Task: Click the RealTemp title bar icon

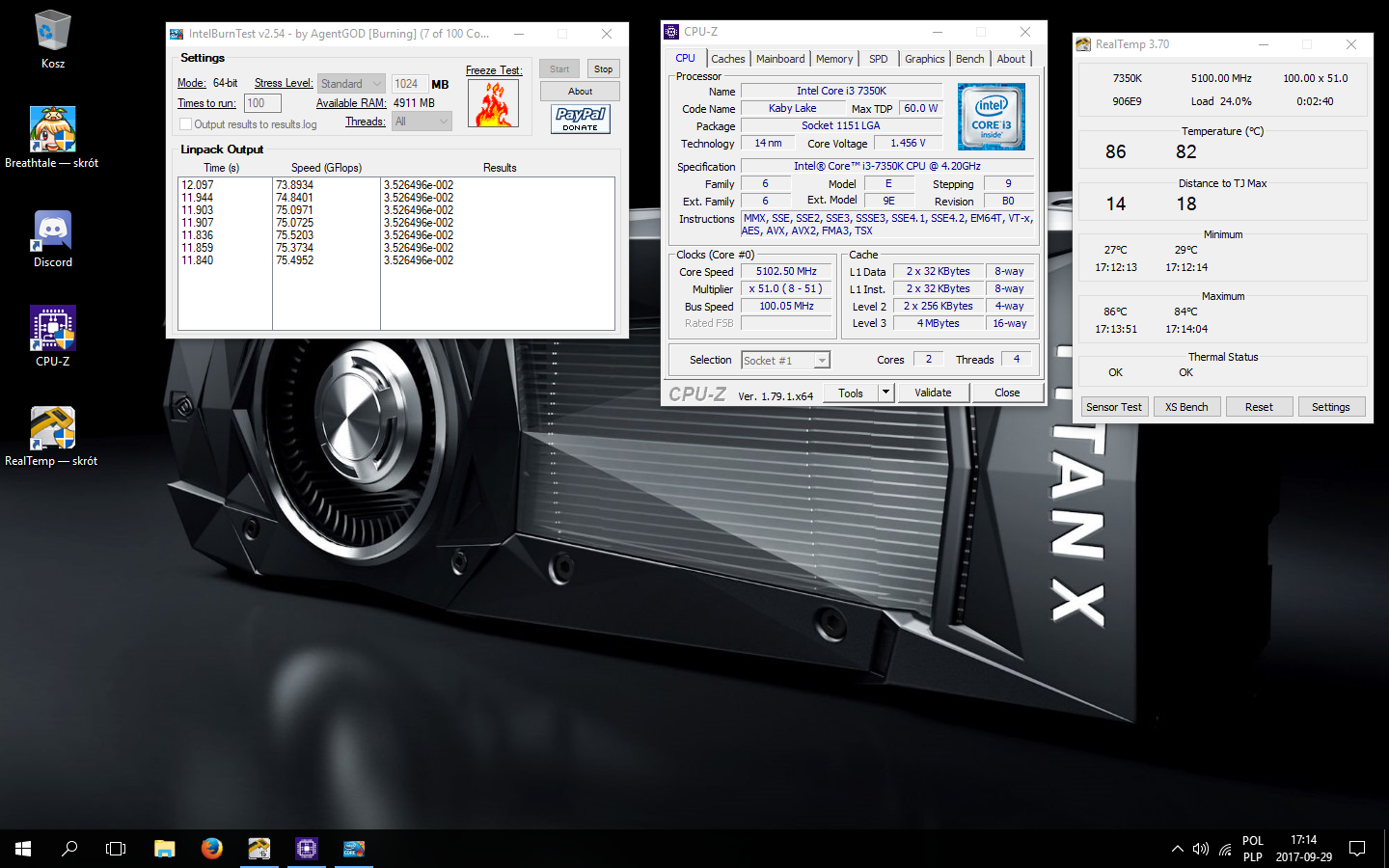Action: click(1083, 44)
